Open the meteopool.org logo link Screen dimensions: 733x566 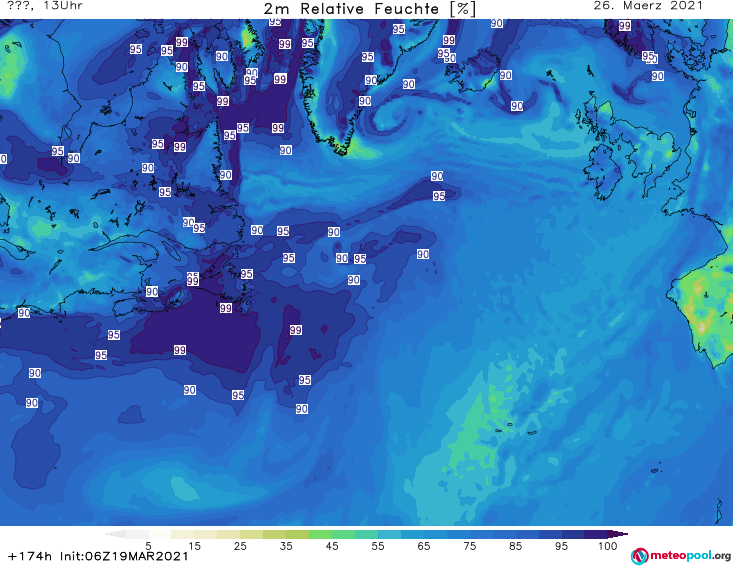pos(681,556)
